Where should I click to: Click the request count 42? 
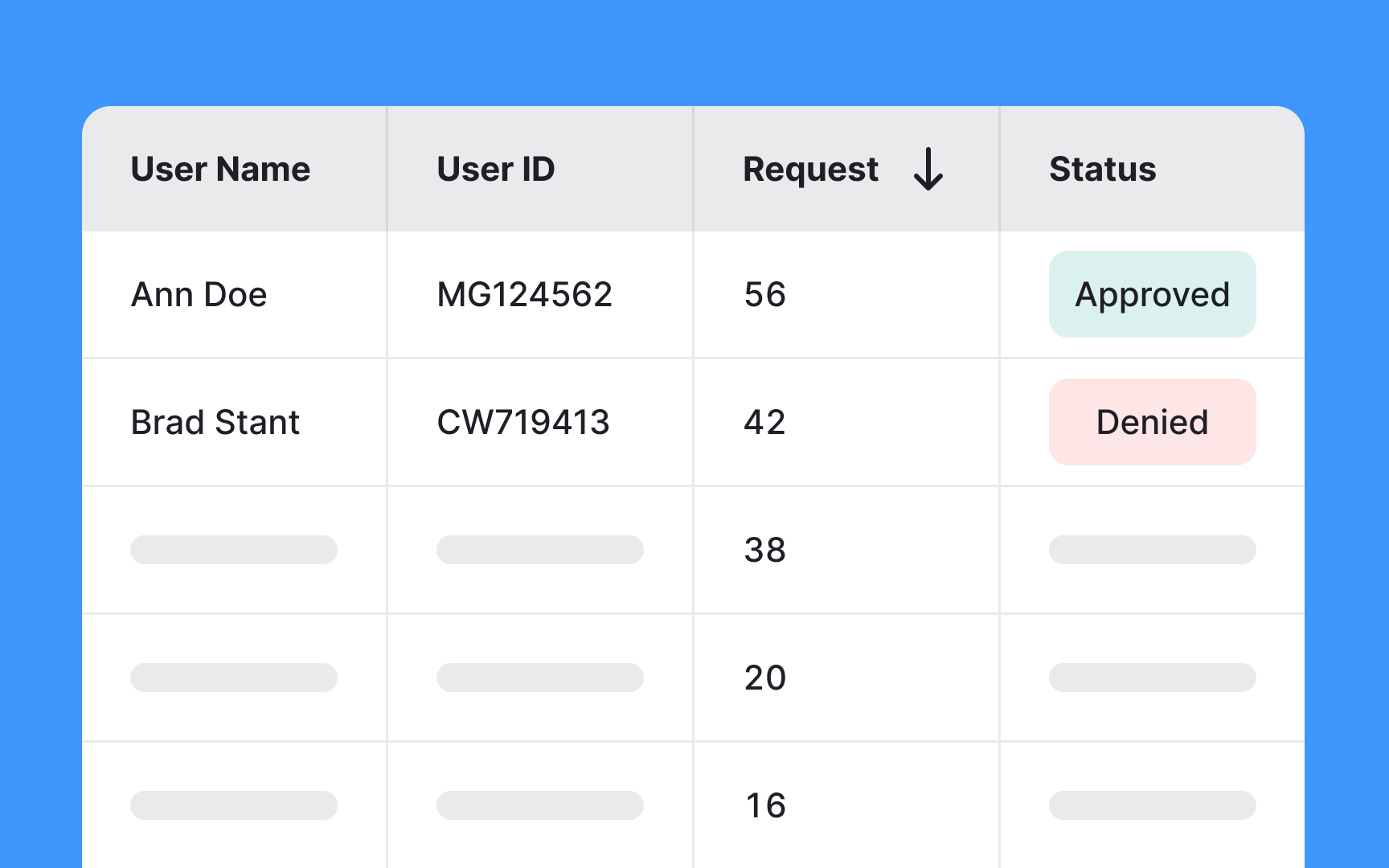(x=764, y=422)
